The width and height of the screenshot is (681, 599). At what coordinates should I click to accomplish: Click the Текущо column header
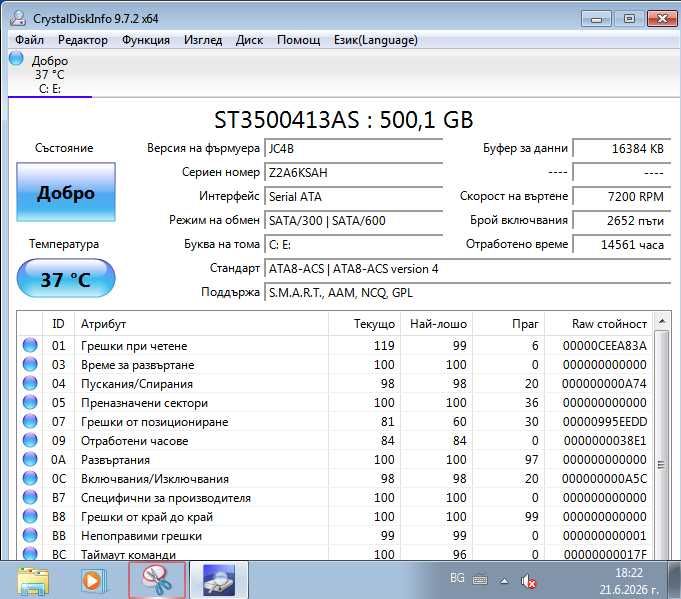coord(364,324)
